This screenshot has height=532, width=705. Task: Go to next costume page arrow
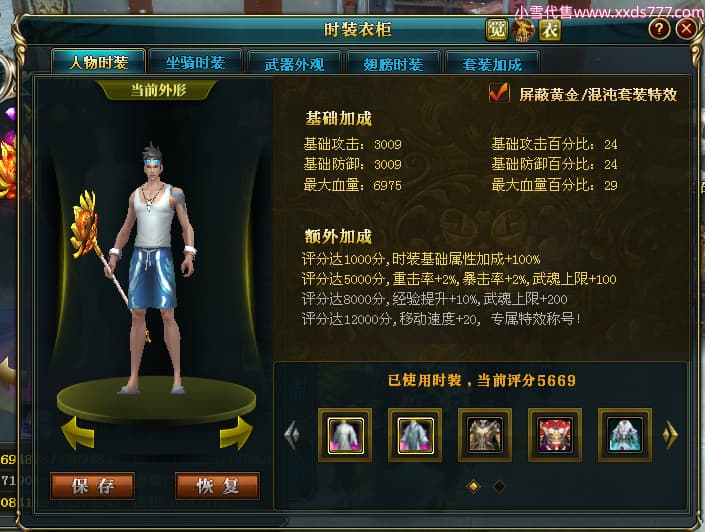point(670,435)
